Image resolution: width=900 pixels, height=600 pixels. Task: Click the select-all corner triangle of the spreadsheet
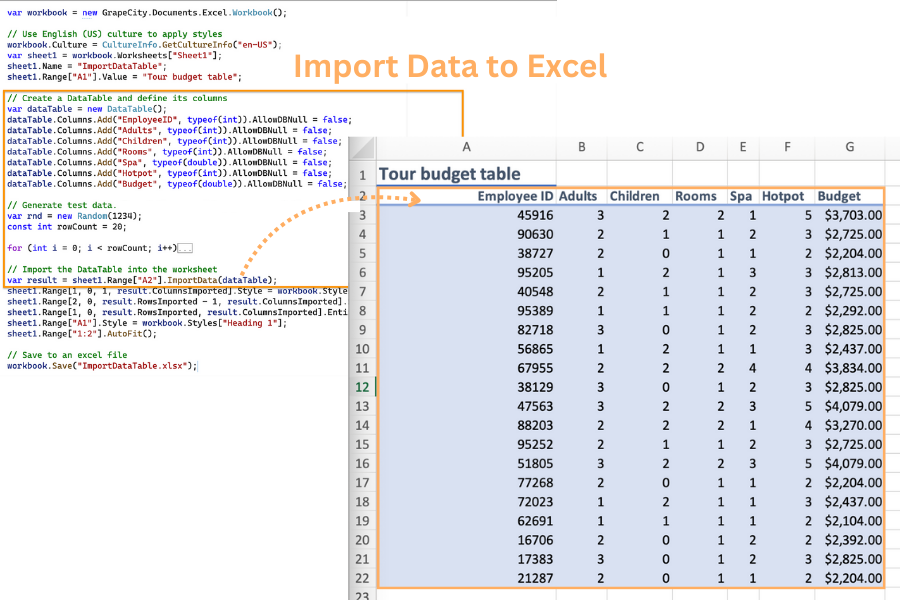[362, 148]
